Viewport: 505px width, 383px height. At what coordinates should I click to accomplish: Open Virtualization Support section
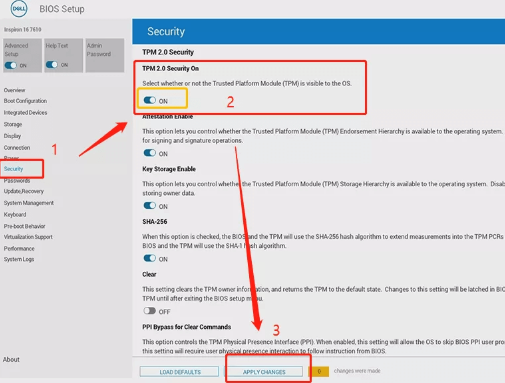(x=28, y=237)
